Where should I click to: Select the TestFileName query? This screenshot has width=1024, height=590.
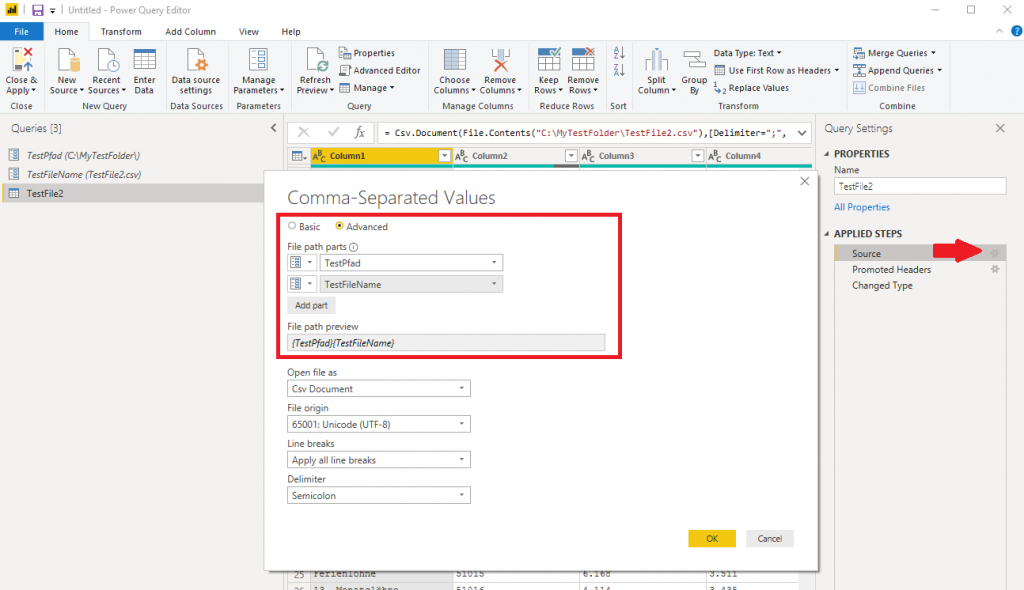pyautogui.click(x=84, y=174)
